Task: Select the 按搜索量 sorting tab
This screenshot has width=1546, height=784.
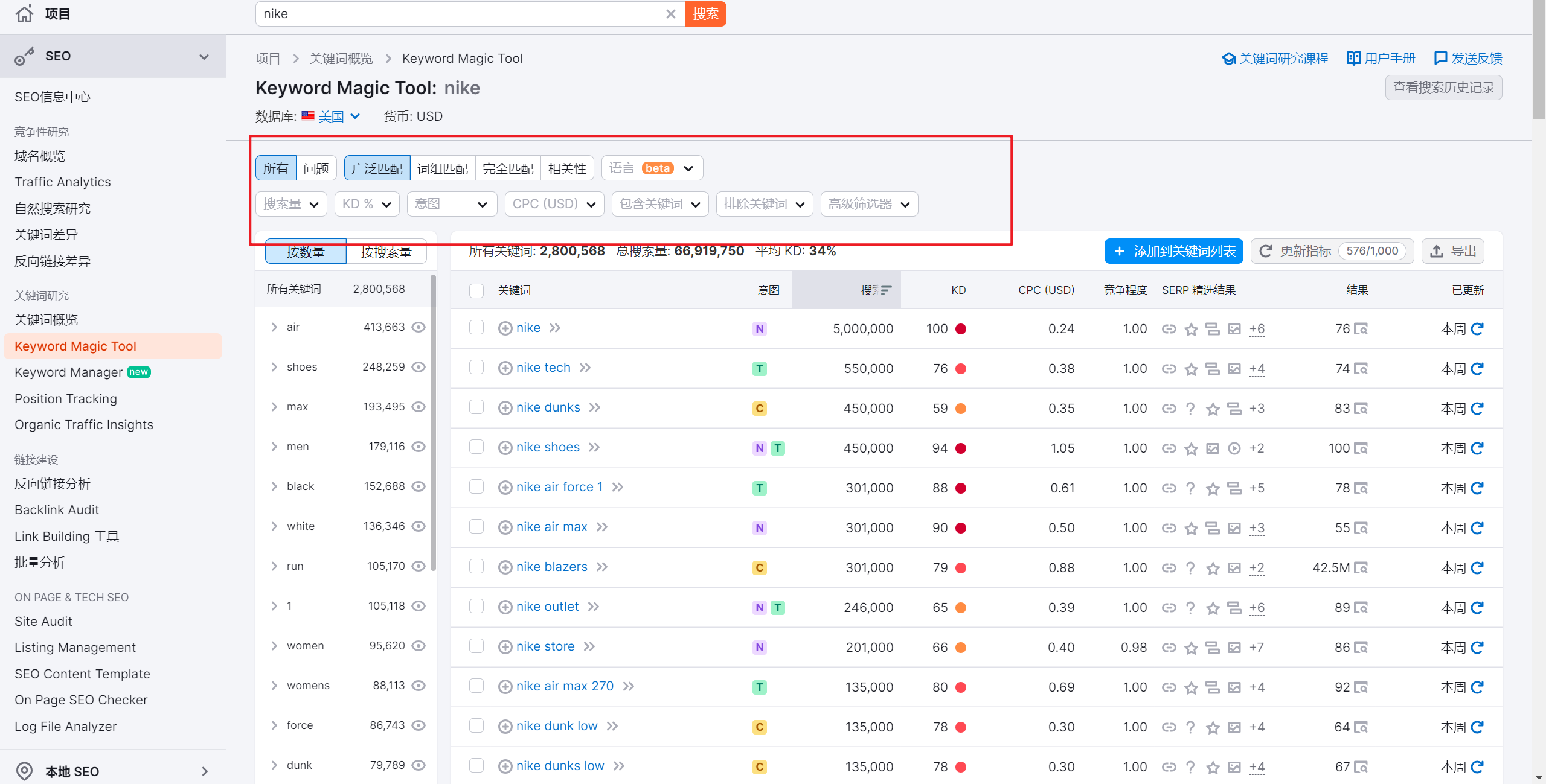Action: 386,252
